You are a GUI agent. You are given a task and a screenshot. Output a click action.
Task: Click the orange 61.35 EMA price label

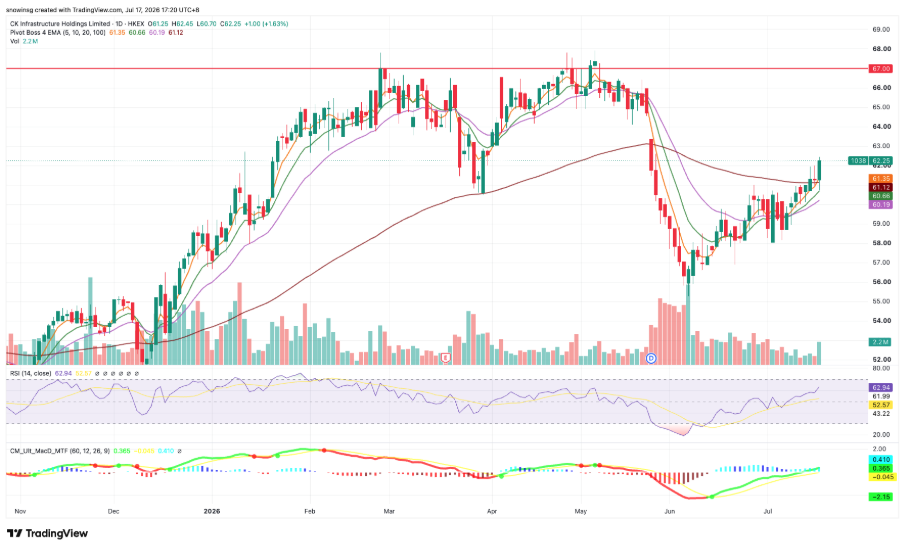pyautogui.click(x=880, y=179)
